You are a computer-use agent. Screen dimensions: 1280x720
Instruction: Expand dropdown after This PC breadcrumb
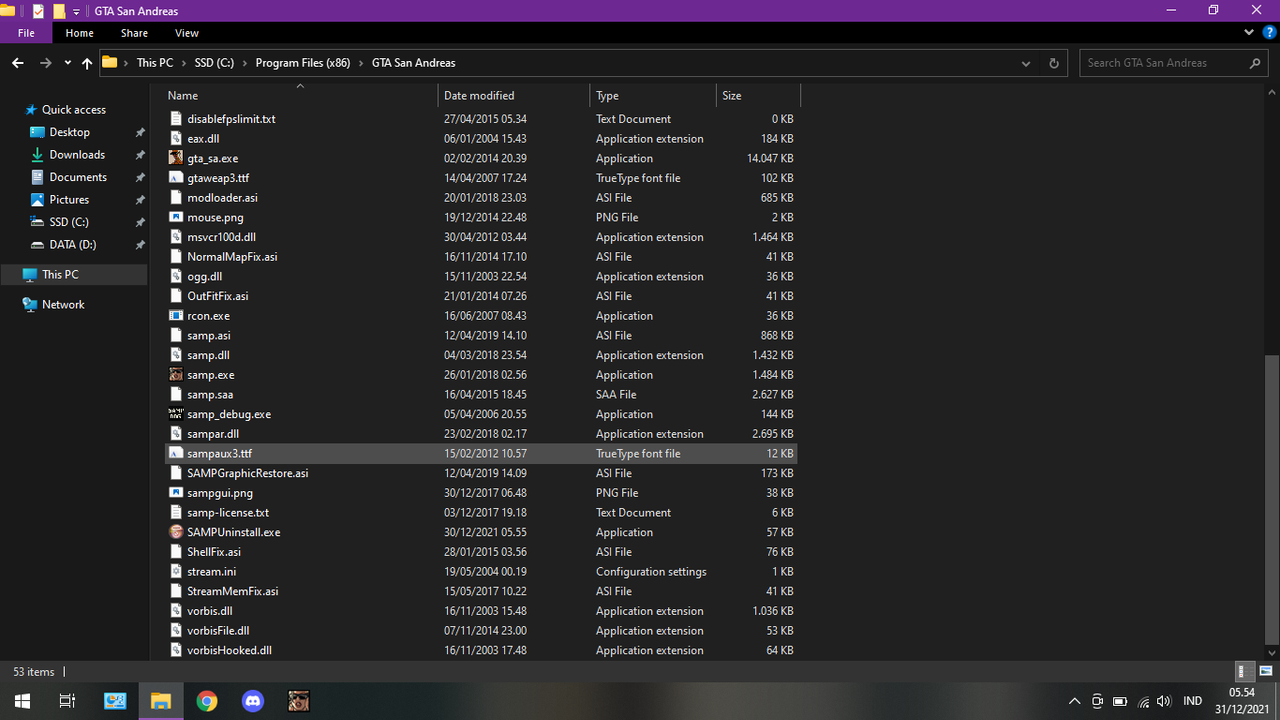(184, 63)
